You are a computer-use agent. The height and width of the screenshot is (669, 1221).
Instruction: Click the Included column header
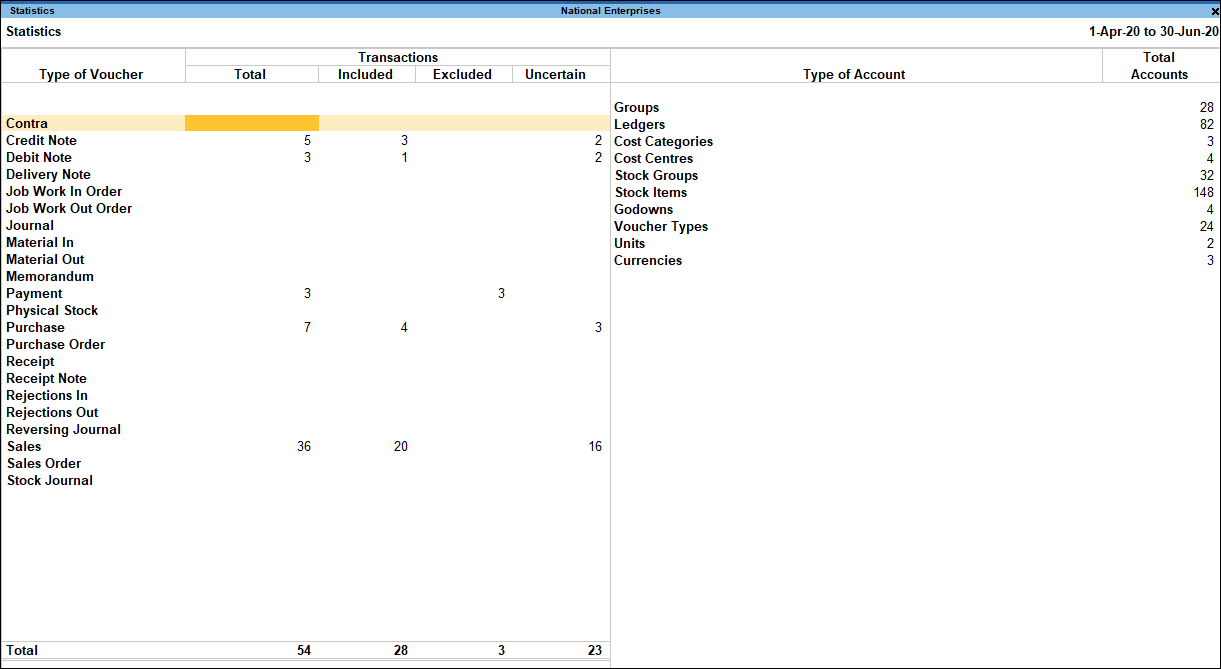[x=365, y=75]
